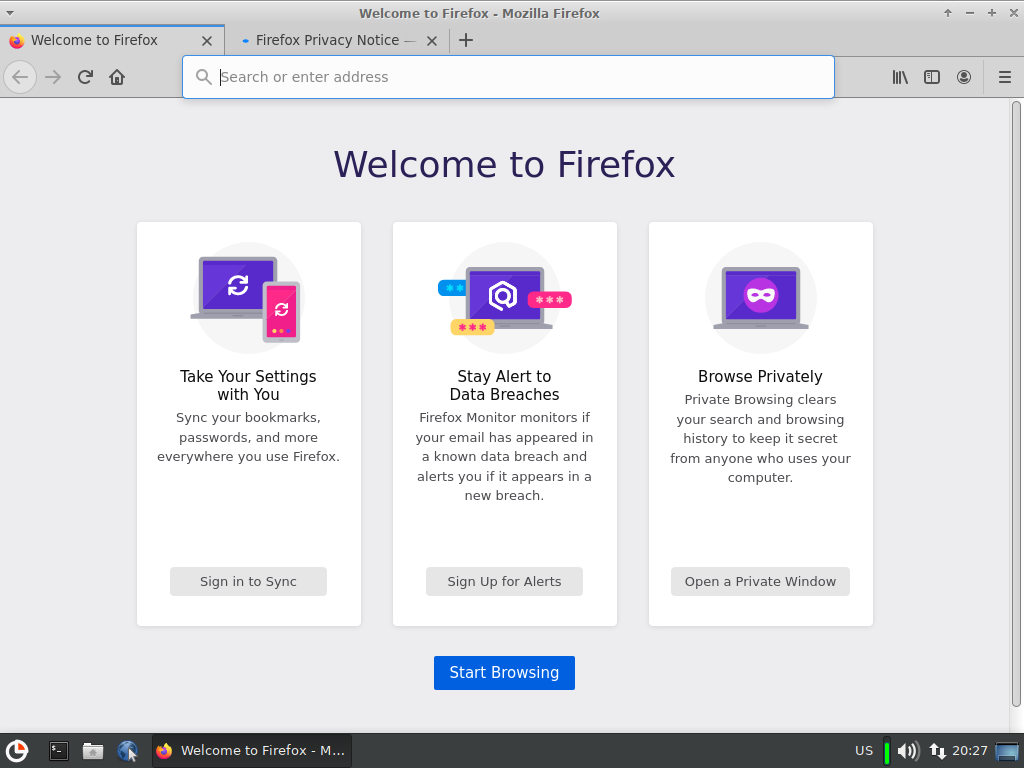
Task: Click the Start Browsing button
Action: (504, 673)
